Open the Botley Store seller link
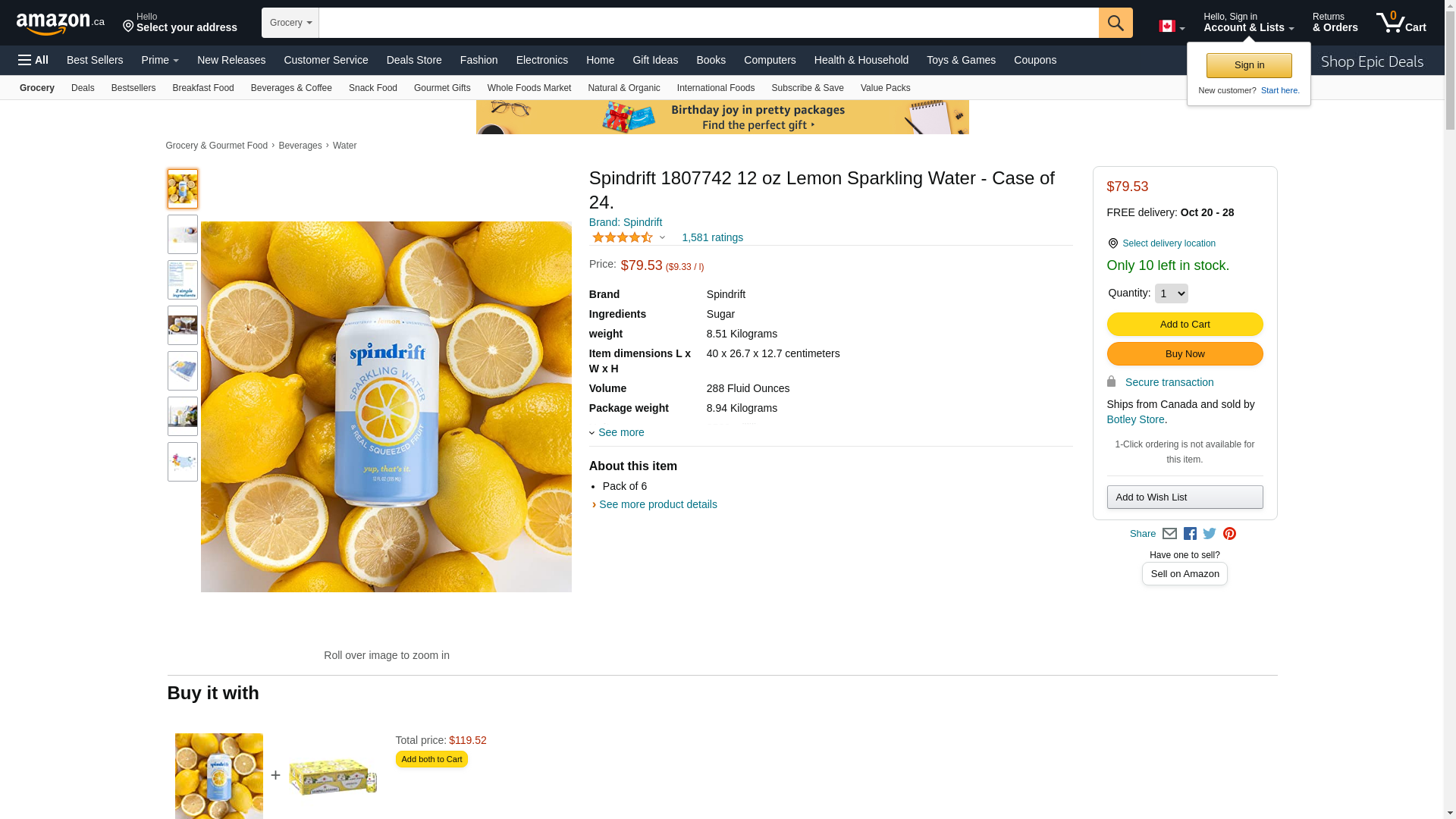Viewport: 1456px width, 819px height. pos(1135,419)
